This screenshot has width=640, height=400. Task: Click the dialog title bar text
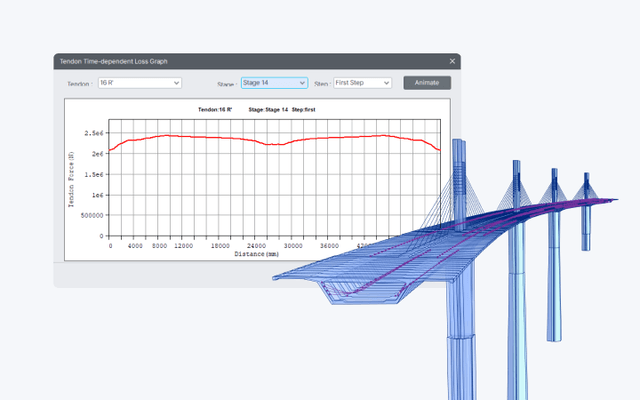113,61
